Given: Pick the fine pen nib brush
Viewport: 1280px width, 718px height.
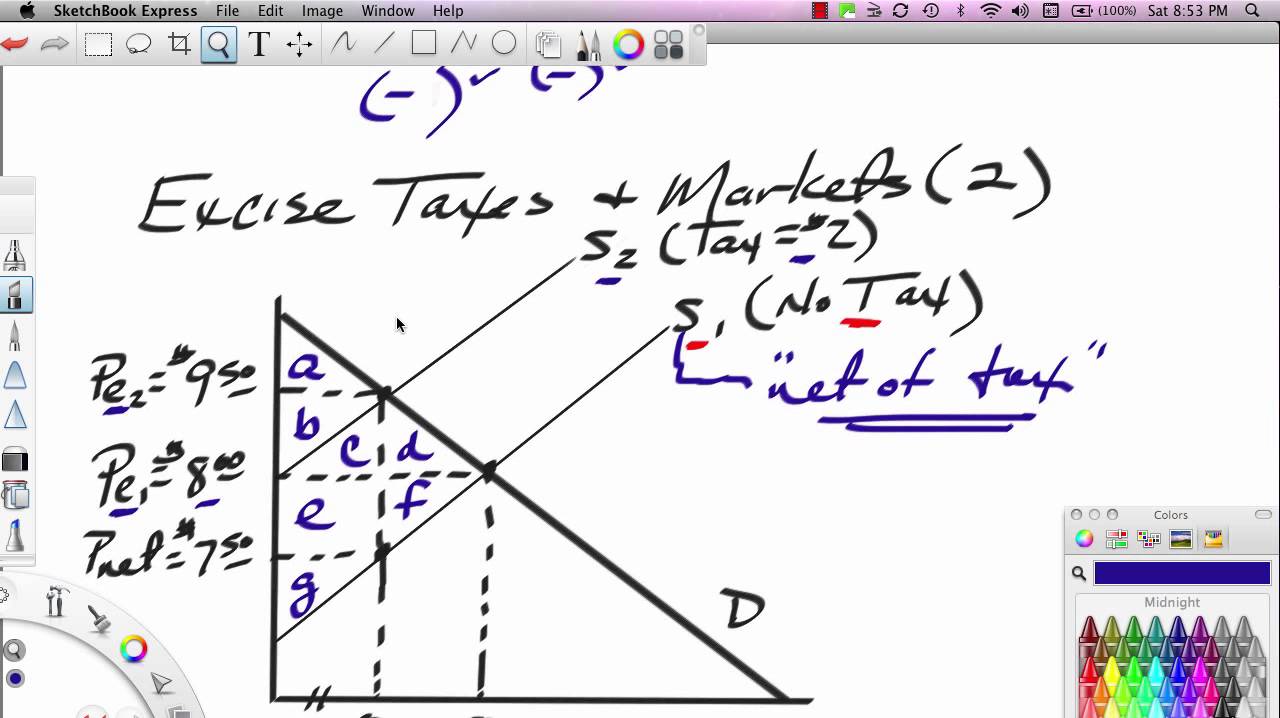Looking at the screenshot, I should coord(15,335).
